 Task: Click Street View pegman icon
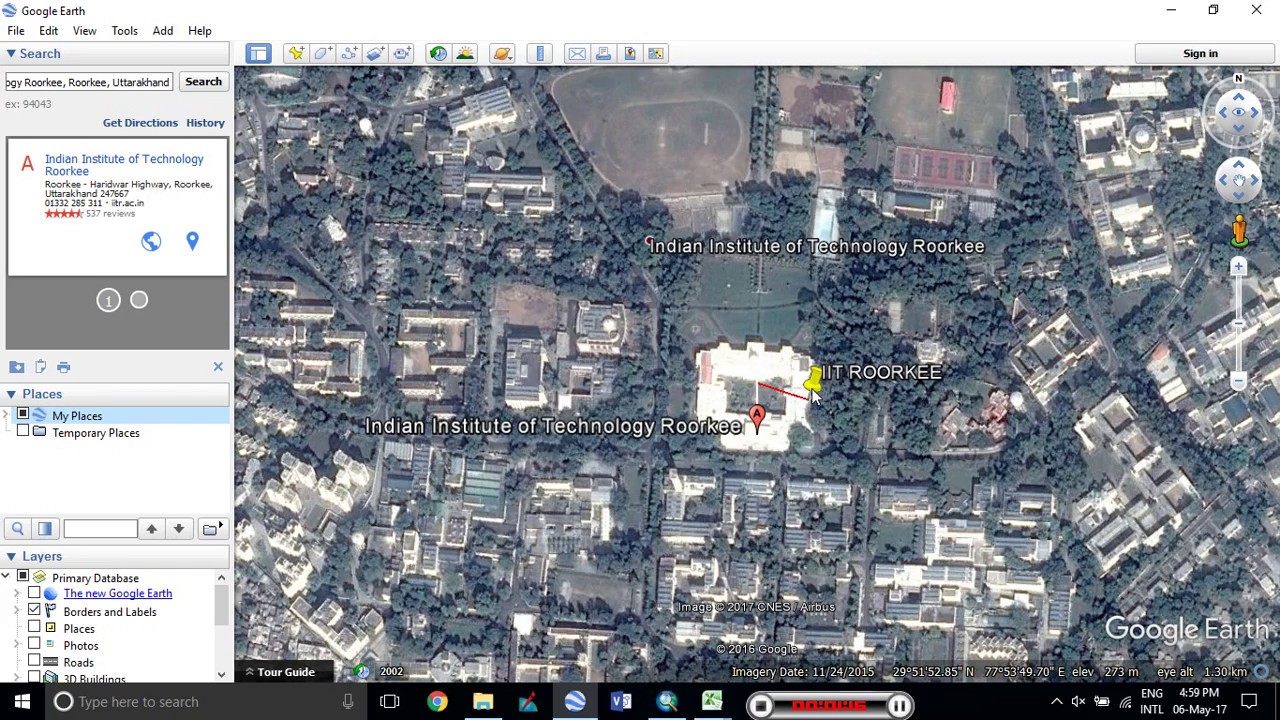1238,230
